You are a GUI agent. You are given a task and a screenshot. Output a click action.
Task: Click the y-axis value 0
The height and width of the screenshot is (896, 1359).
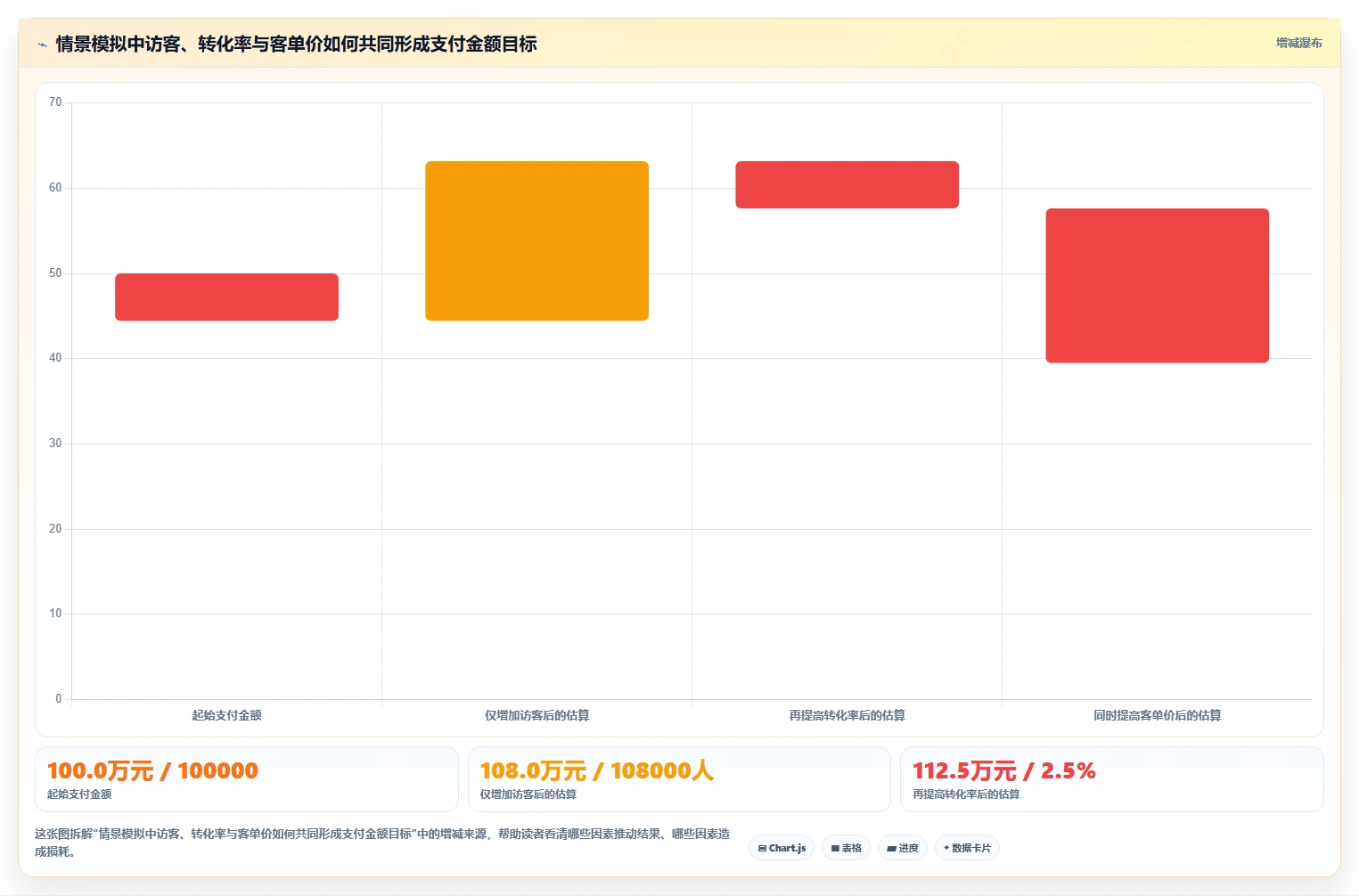tap(59, 699)
